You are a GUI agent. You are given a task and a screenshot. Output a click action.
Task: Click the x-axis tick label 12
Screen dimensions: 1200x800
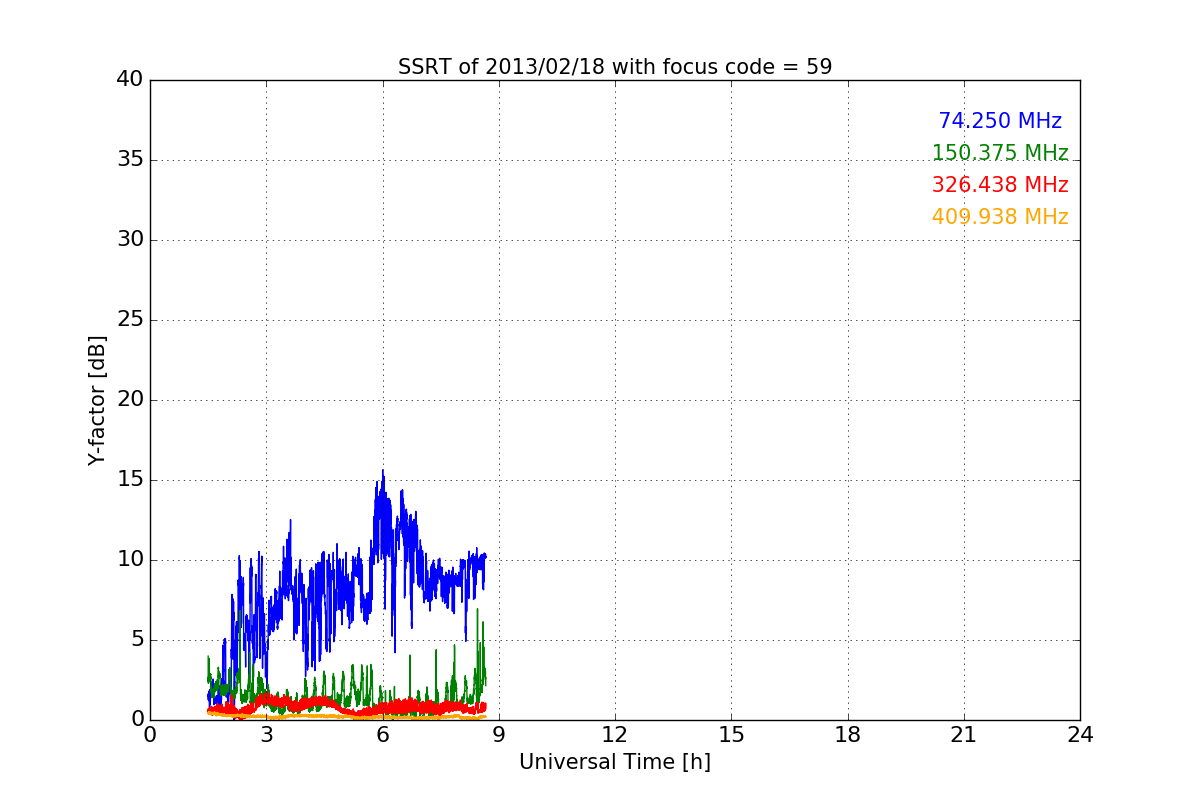615,735
